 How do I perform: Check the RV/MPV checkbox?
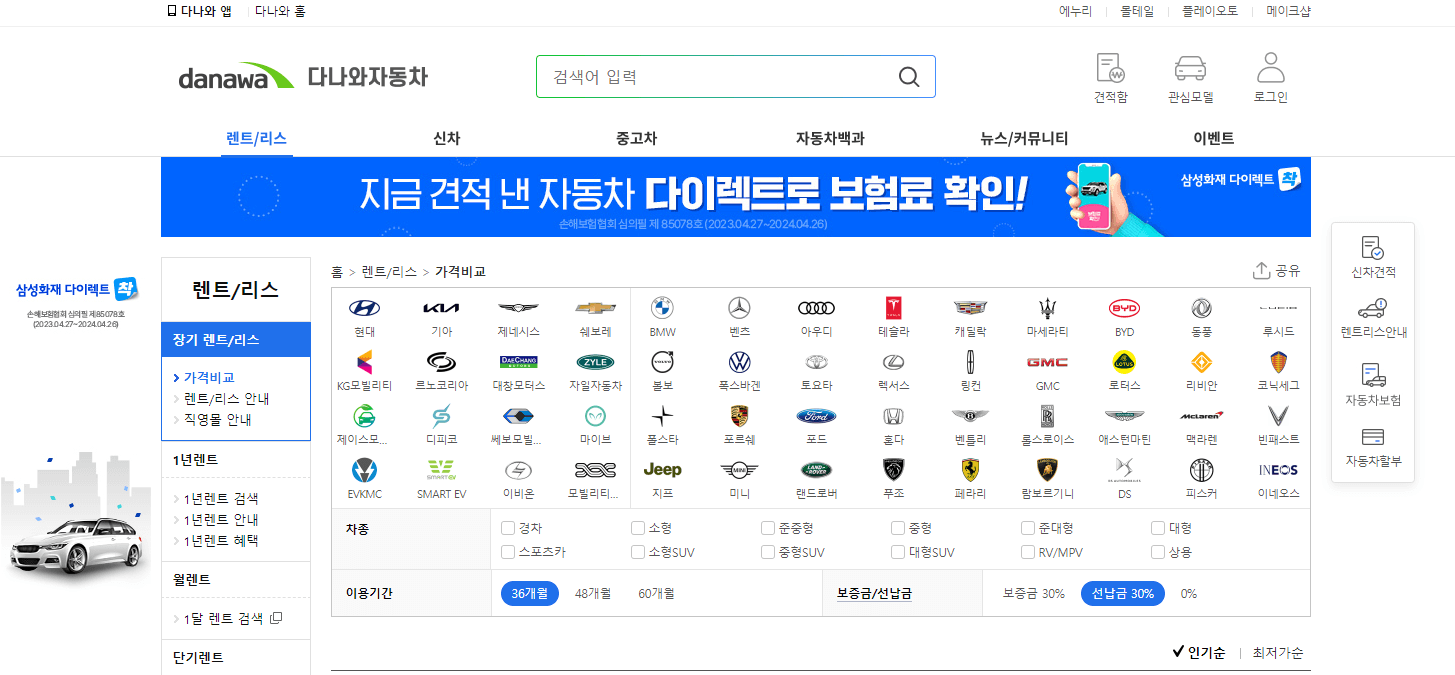(1027, 551)
